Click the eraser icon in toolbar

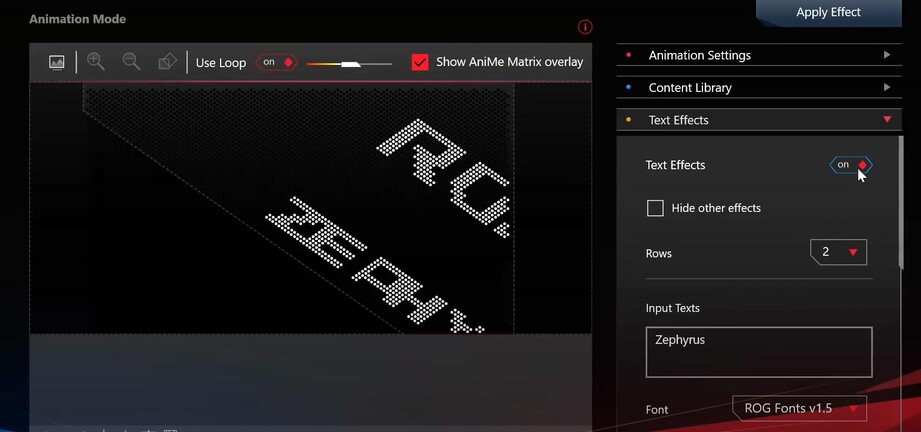point(167,62)
